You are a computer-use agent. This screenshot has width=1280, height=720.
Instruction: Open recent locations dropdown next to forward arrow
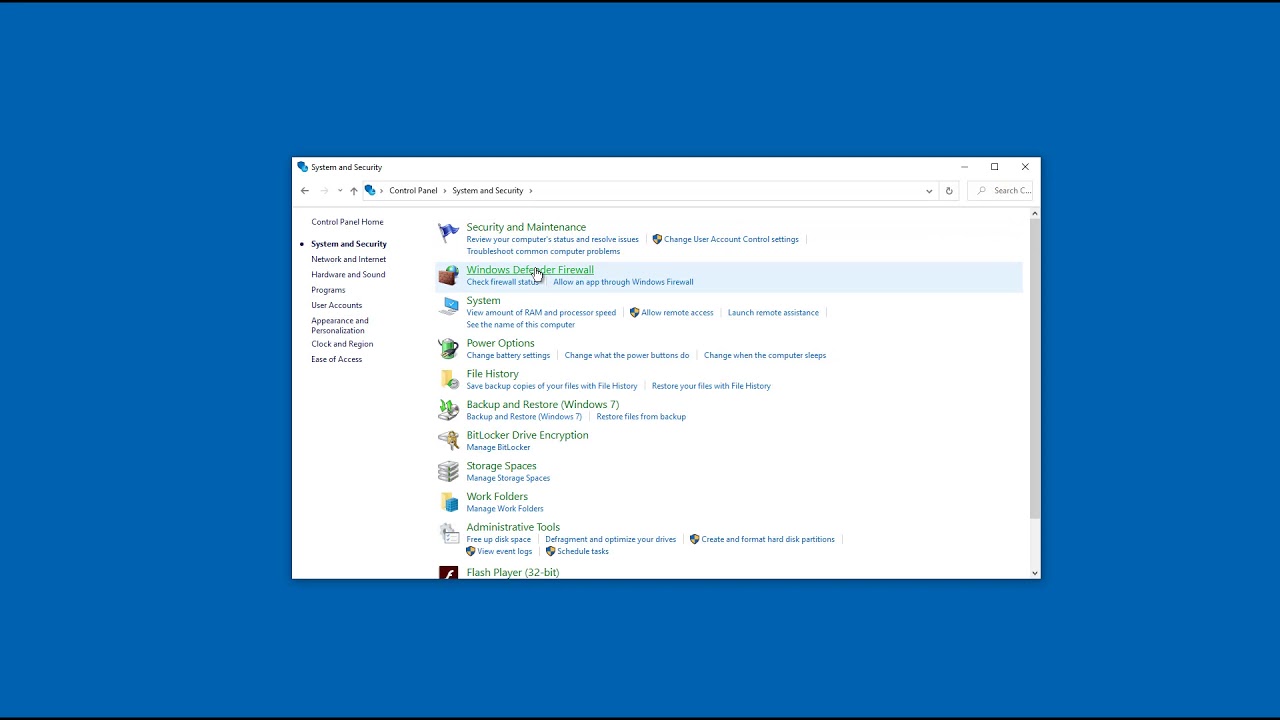pos(340,190)
